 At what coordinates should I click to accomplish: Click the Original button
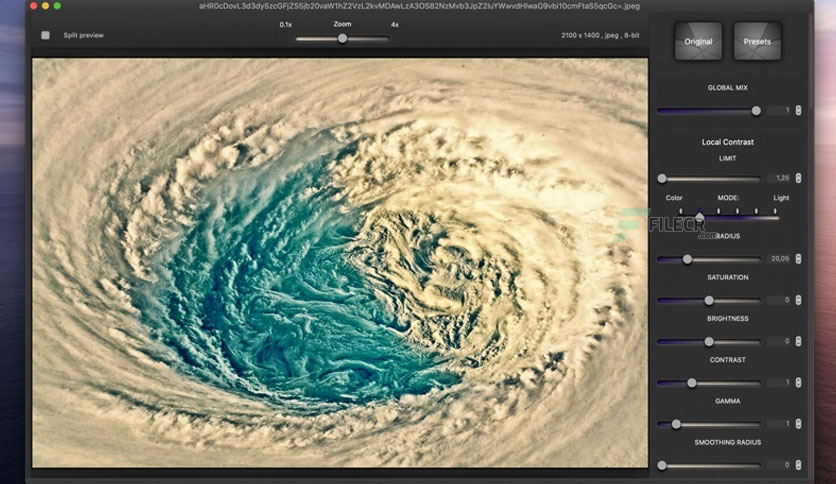pyautogui.click(x=698, y=41)
